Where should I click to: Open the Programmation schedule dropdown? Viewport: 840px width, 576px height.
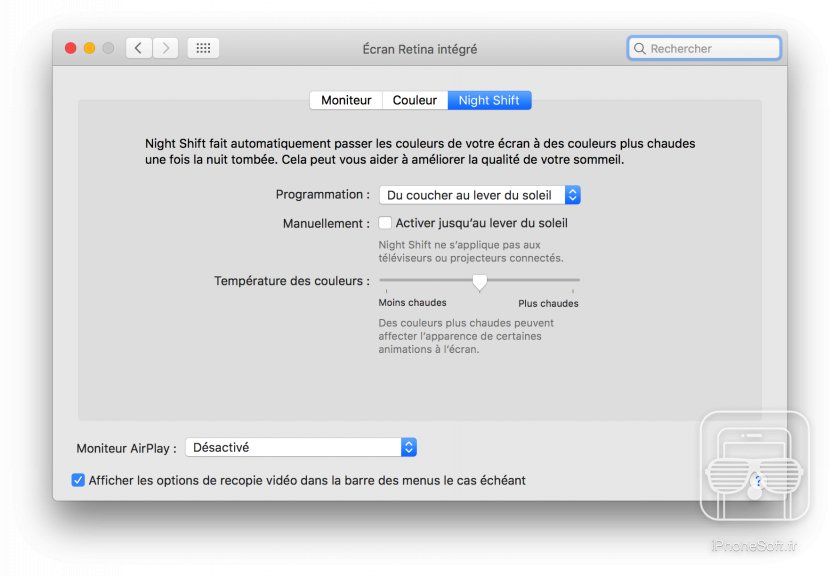coord(479,195)
